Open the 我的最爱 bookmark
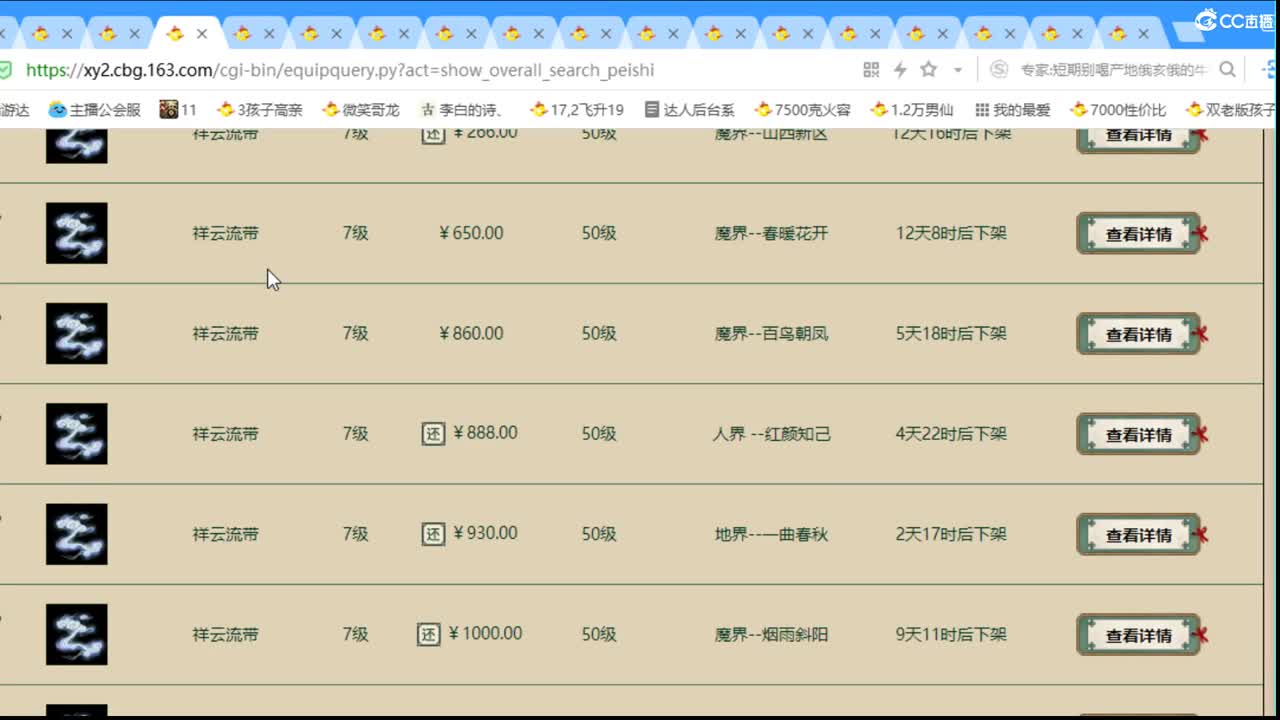Screen dimensions: 1280x720 click(x=1013, y=110)
